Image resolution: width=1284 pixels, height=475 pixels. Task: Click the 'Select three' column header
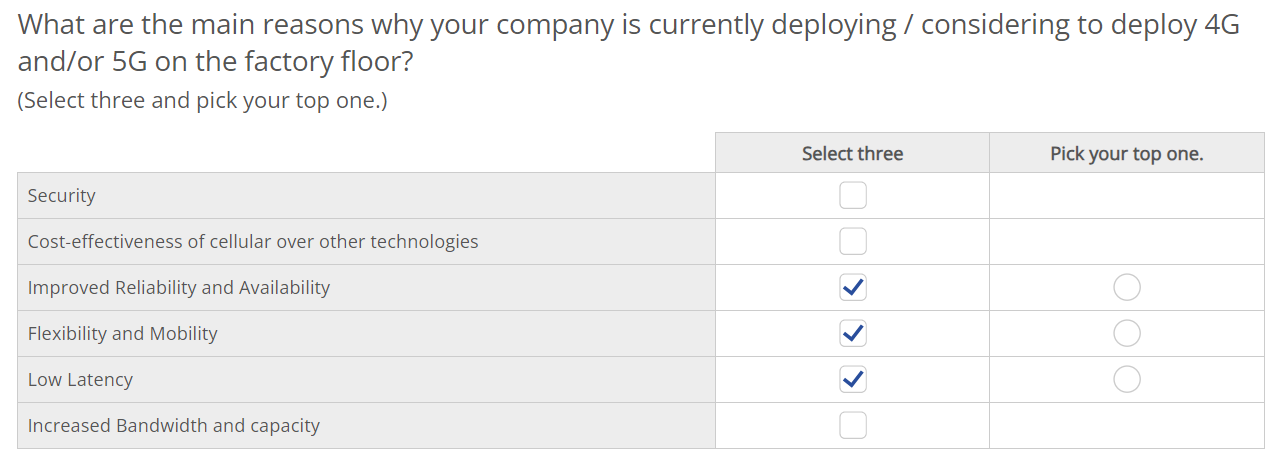[x=852, y=153]
